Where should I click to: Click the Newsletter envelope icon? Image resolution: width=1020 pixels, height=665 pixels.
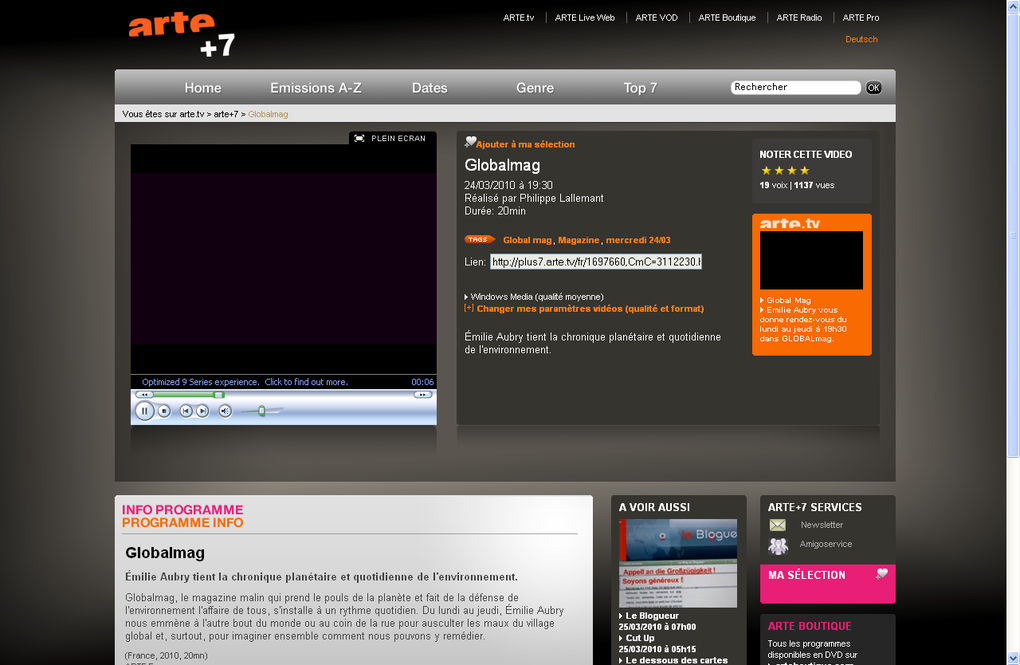click(x=777, y=525)
